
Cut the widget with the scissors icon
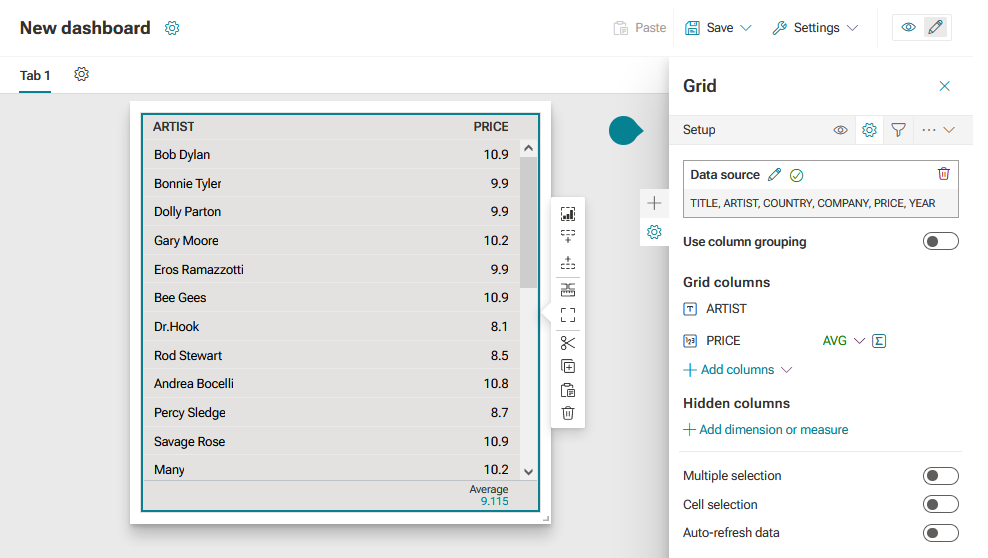click(568, 343)
